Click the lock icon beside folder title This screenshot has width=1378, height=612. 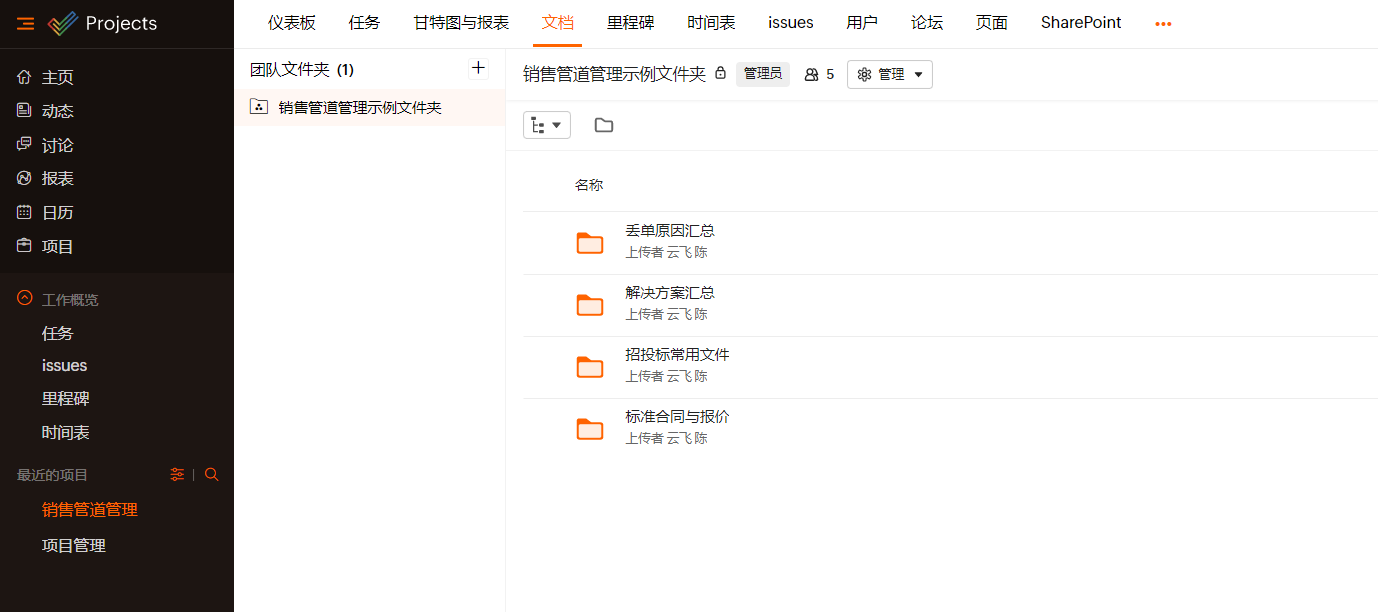pyautogui.click(x=720, y=74)
